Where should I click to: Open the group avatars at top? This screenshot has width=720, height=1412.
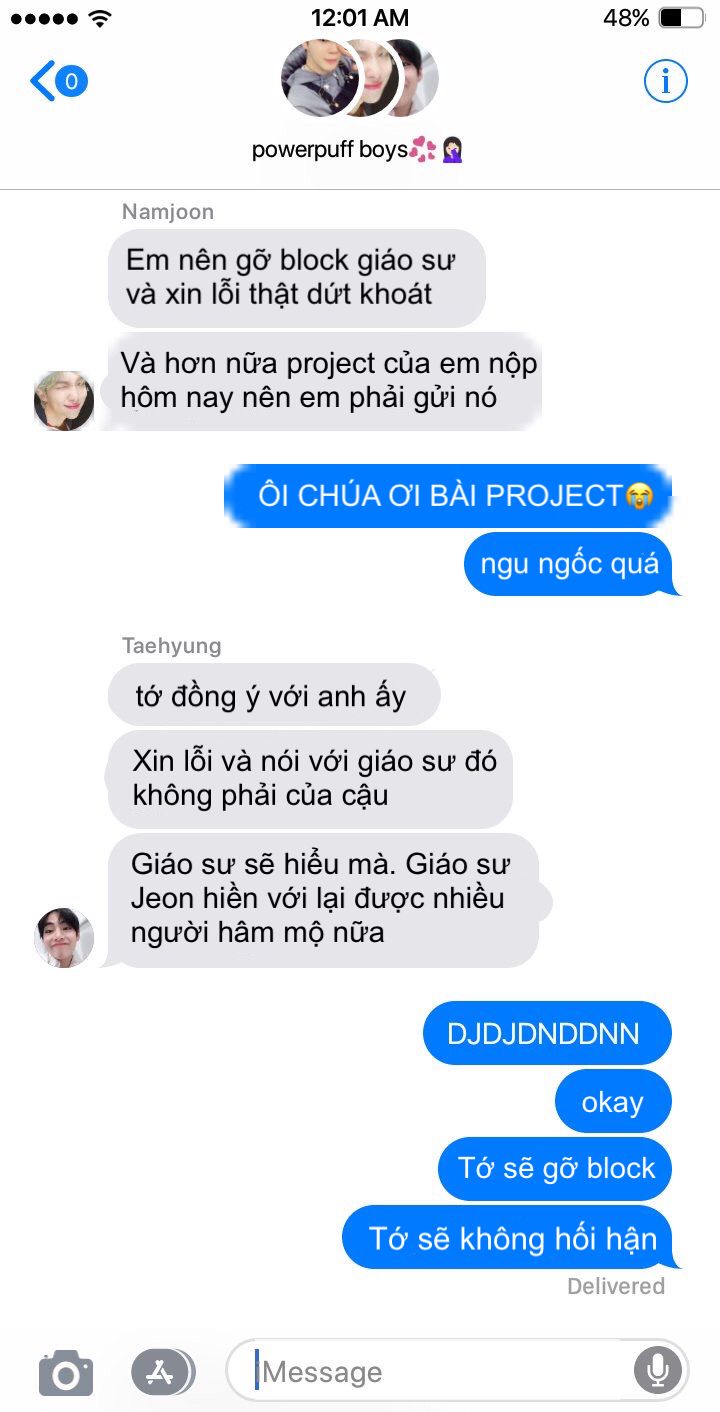pos(360,78)
